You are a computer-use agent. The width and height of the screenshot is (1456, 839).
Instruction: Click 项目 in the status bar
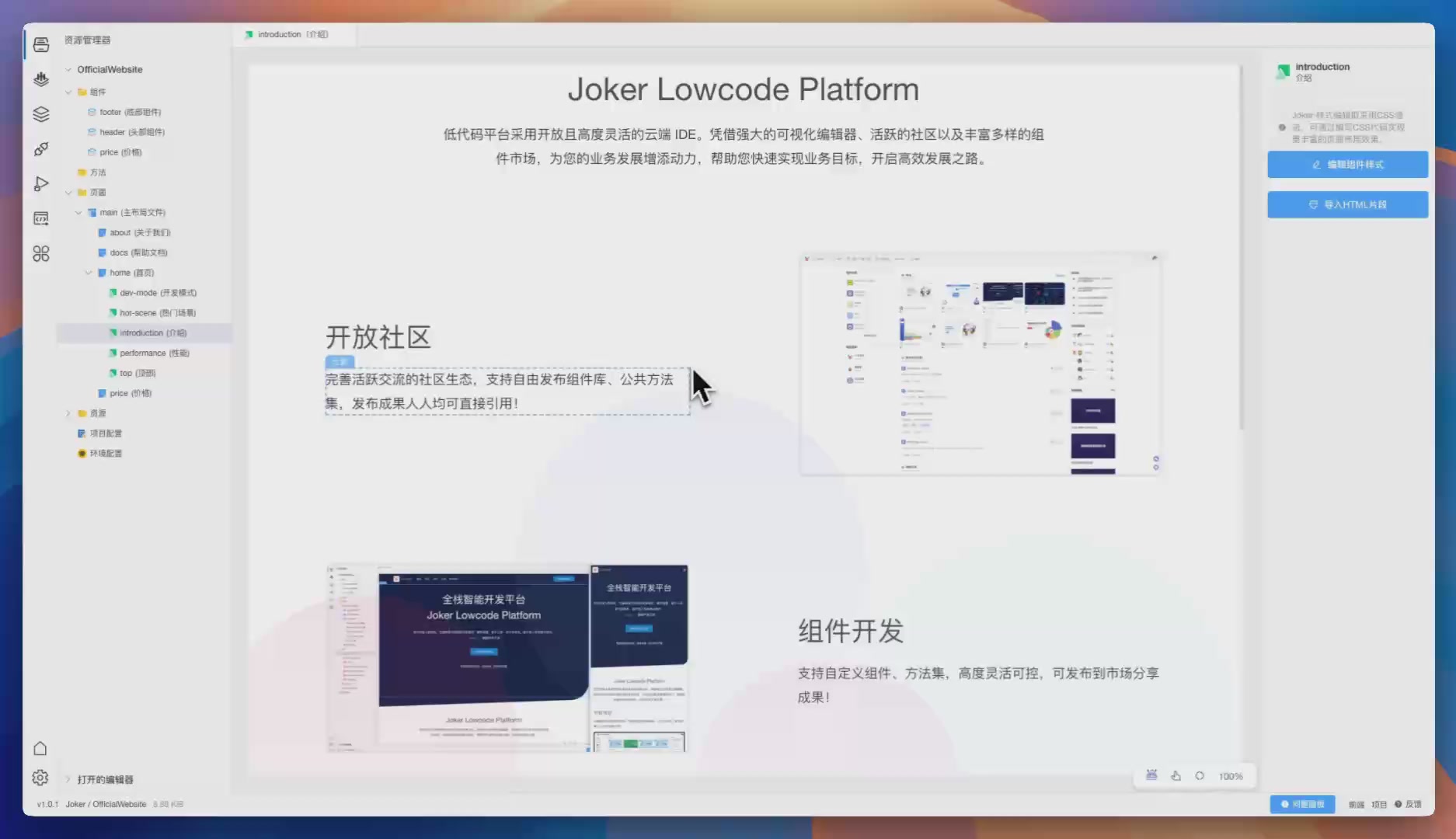coord(1379,804)
